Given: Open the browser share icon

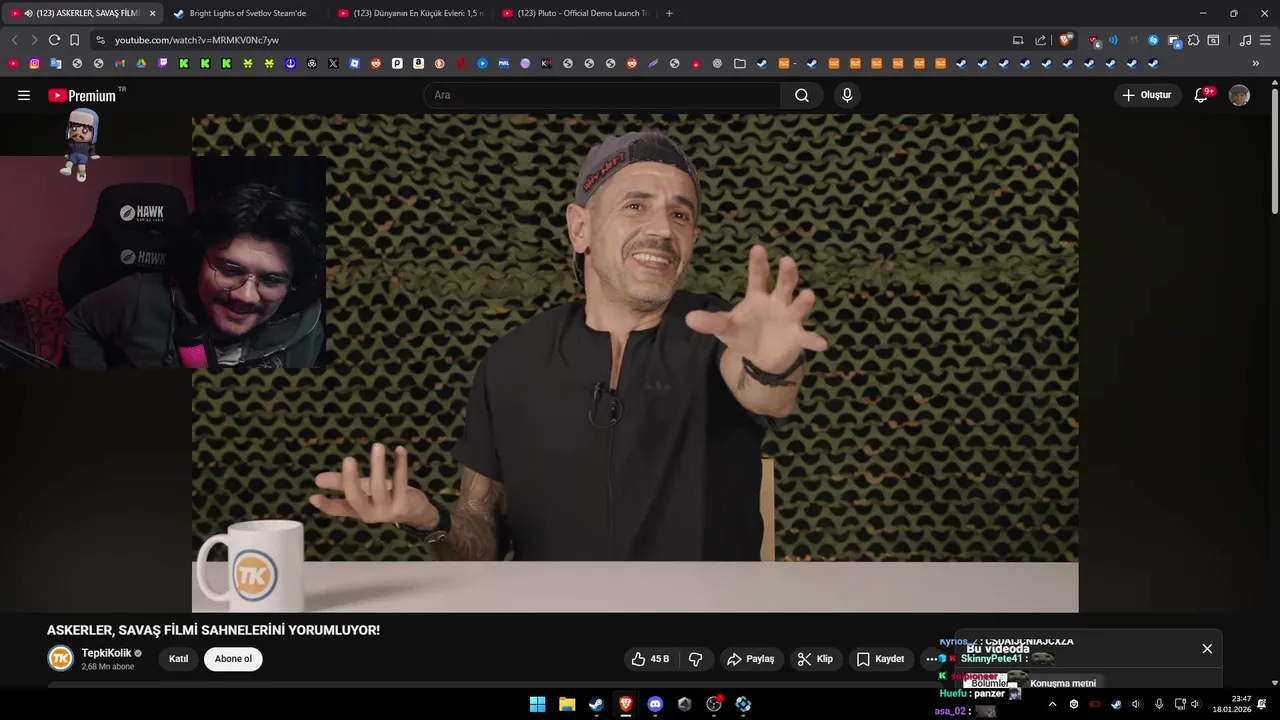Looking at the screenshot, I should [x=1041, y=40].
